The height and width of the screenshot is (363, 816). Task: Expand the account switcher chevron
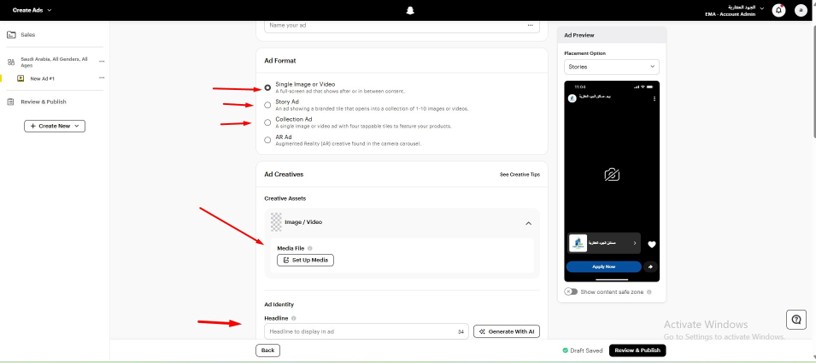click(762, 8)
